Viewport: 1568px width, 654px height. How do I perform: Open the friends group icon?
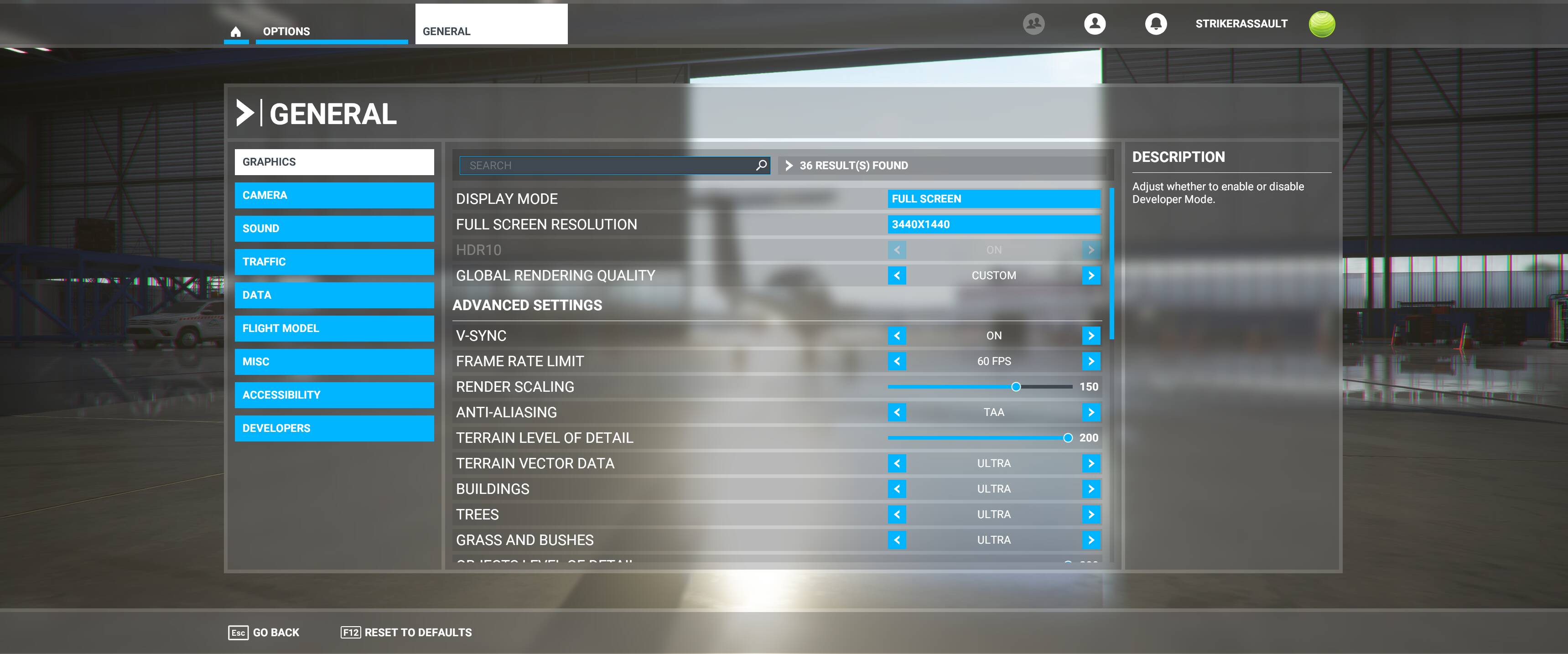pyautogui.click(x=1033, y=24)
